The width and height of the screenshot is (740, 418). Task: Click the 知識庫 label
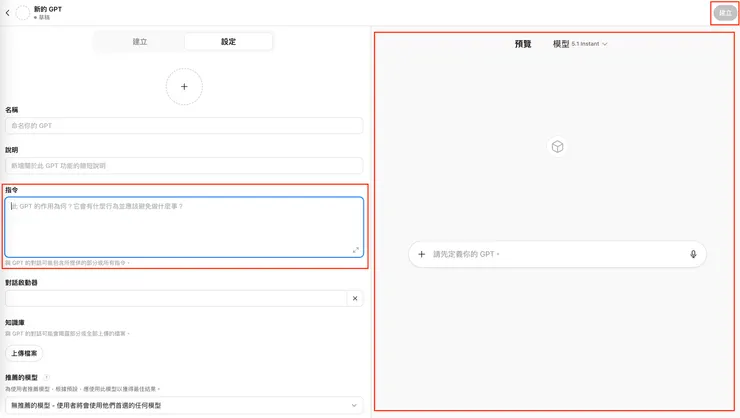tap(15, 323)
